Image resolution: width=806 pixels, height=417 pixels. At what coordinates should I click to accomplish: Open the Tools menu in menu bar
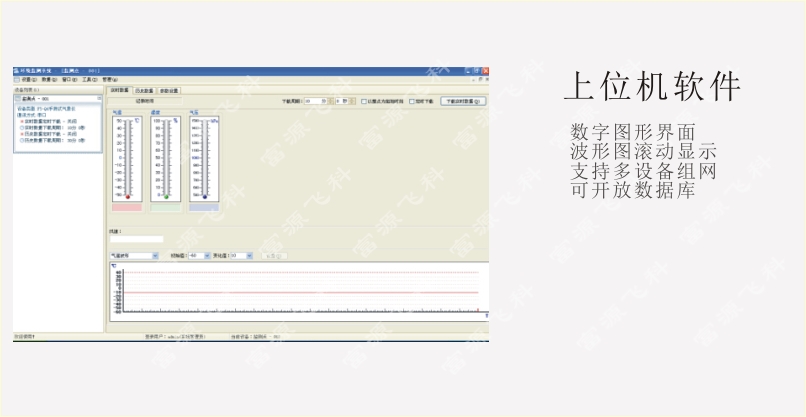[x=89, y=79]
